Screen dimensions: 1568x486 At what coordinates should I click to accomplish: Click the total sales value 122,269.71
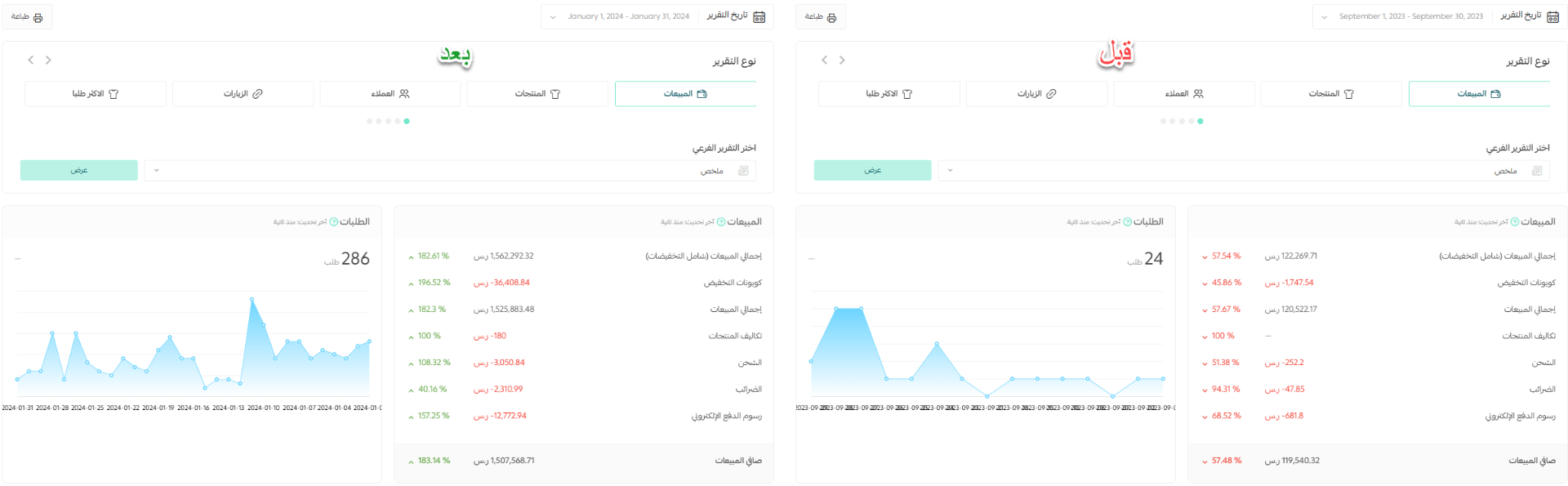1291,256
